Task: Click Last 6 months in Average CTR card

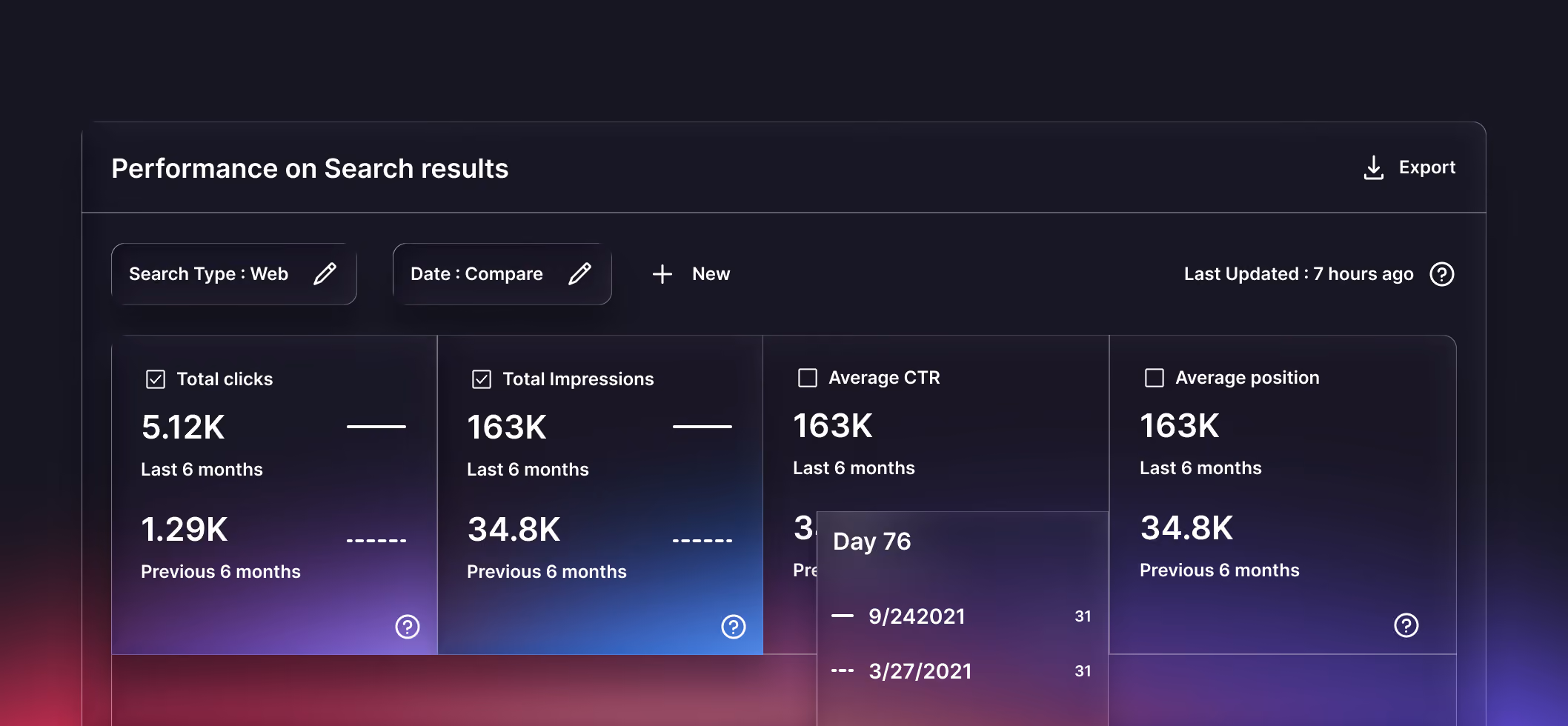Action: pos(854,468)
